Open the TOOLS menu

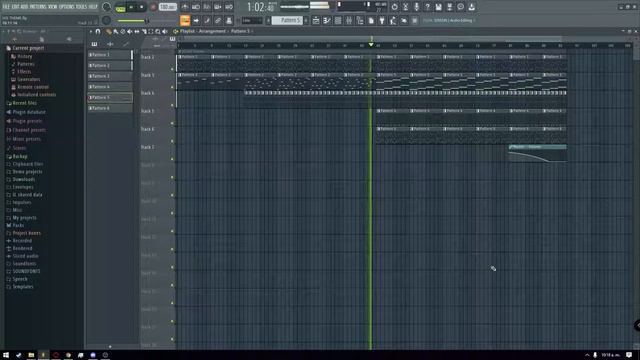81,7
